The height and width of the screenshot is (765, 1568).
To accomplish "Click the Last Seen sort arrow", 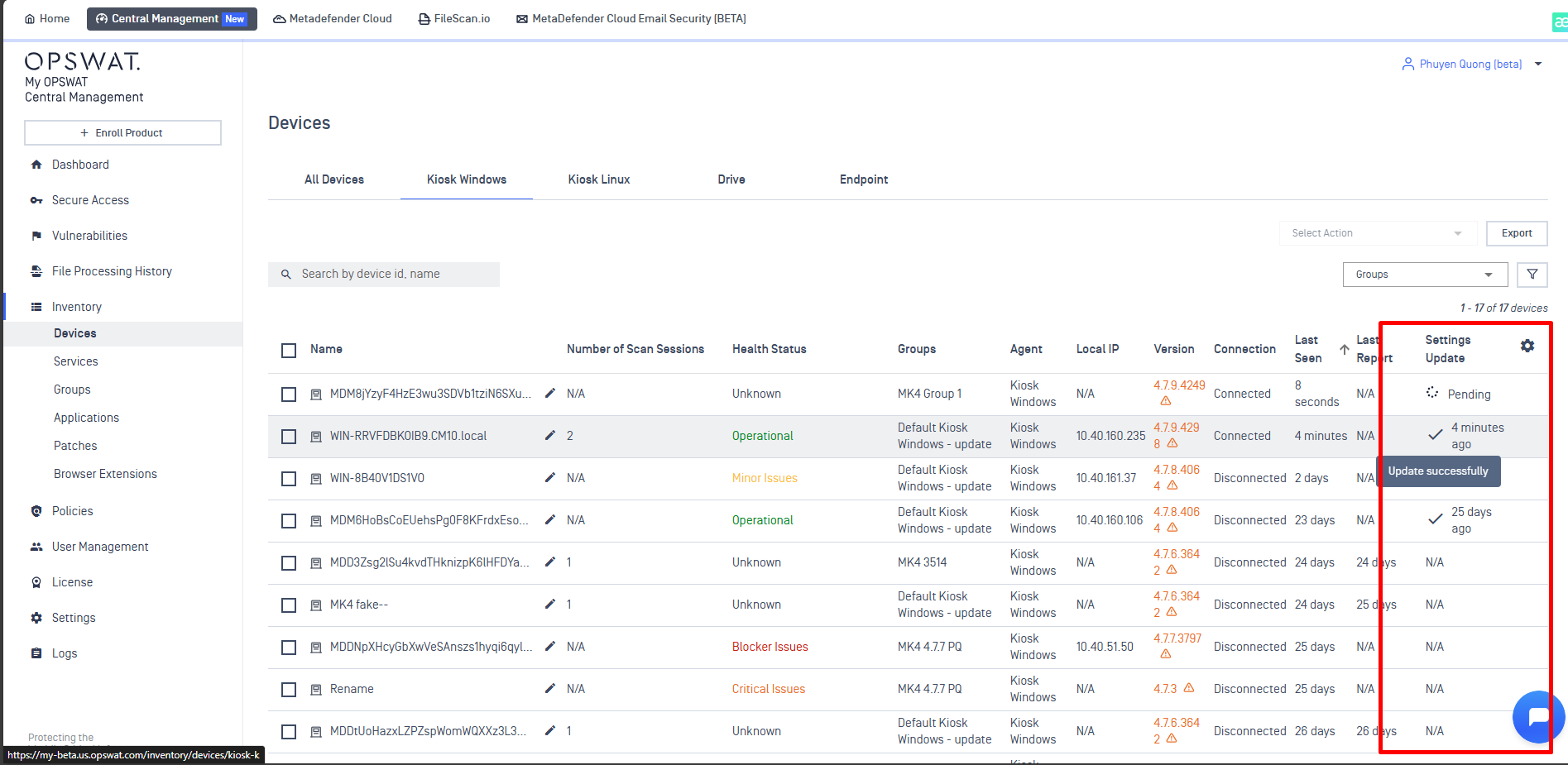I will pyautogui.click(x=1345, y=349).
